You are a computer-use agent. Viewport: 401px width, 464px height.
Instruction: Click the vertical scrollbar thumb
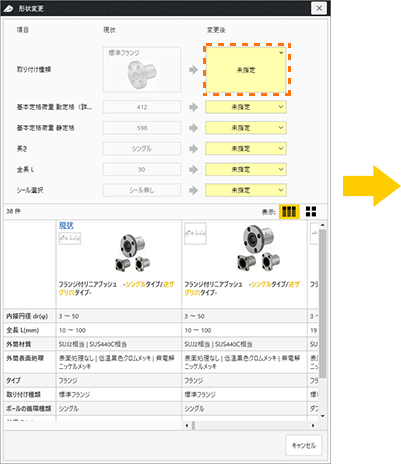pyautogui.click(x=322, y=303)
